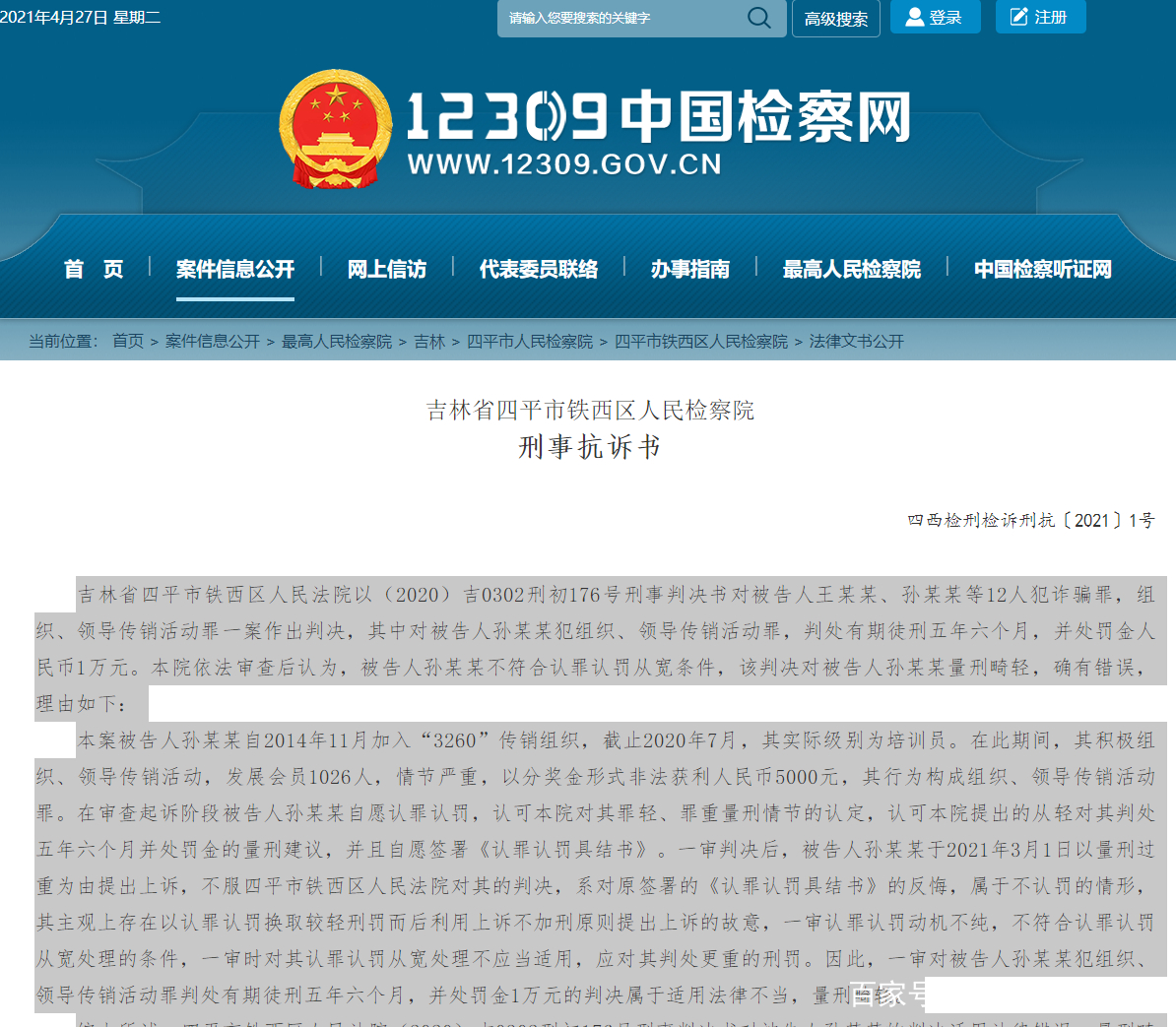1176x1027 pixels.
Task: Click the line starting 五年六个月并处罚金的量刑建议
Action: pos(596,850)
